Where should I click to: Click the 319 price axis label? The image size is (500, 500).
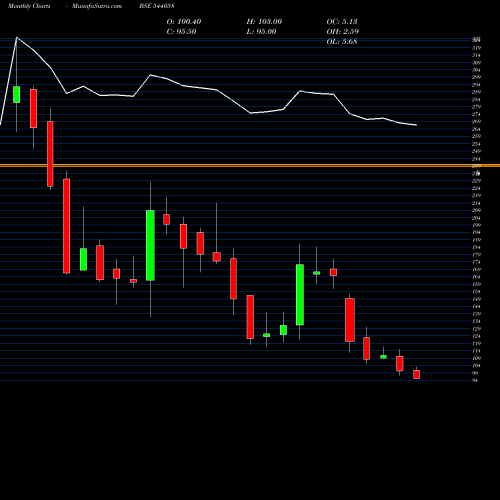pyautogui.click(x=476, y=48)
